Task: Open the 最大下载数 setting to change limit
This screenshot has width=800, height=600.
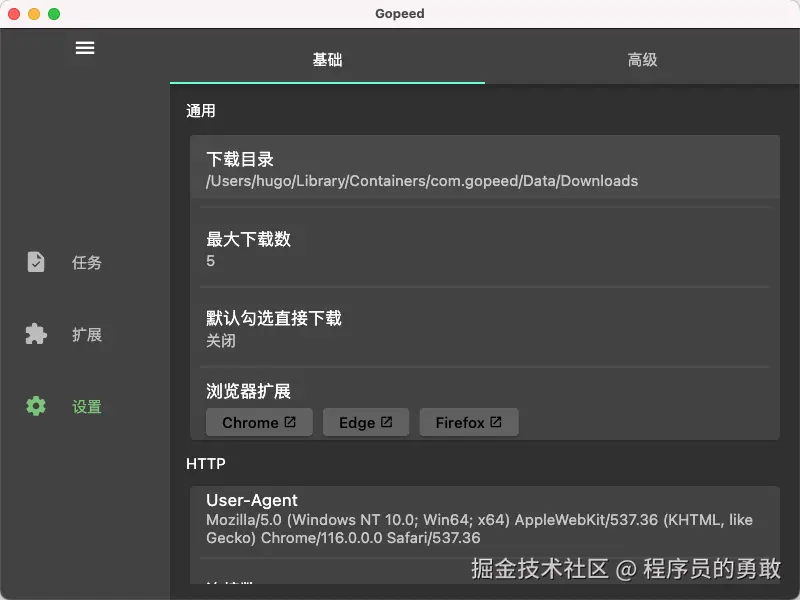Action: pyautogui.click(x=485, y=248)
